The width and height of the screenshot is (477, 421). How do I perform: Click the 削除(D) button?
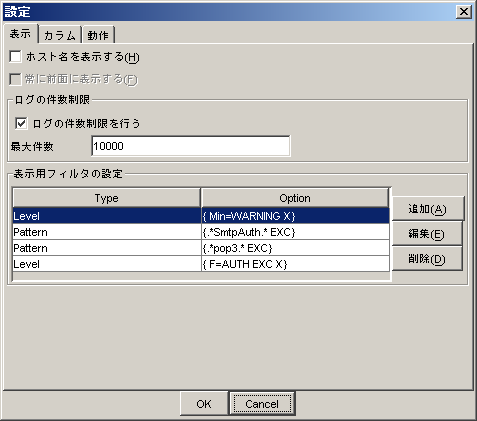(x=427, y=259)
